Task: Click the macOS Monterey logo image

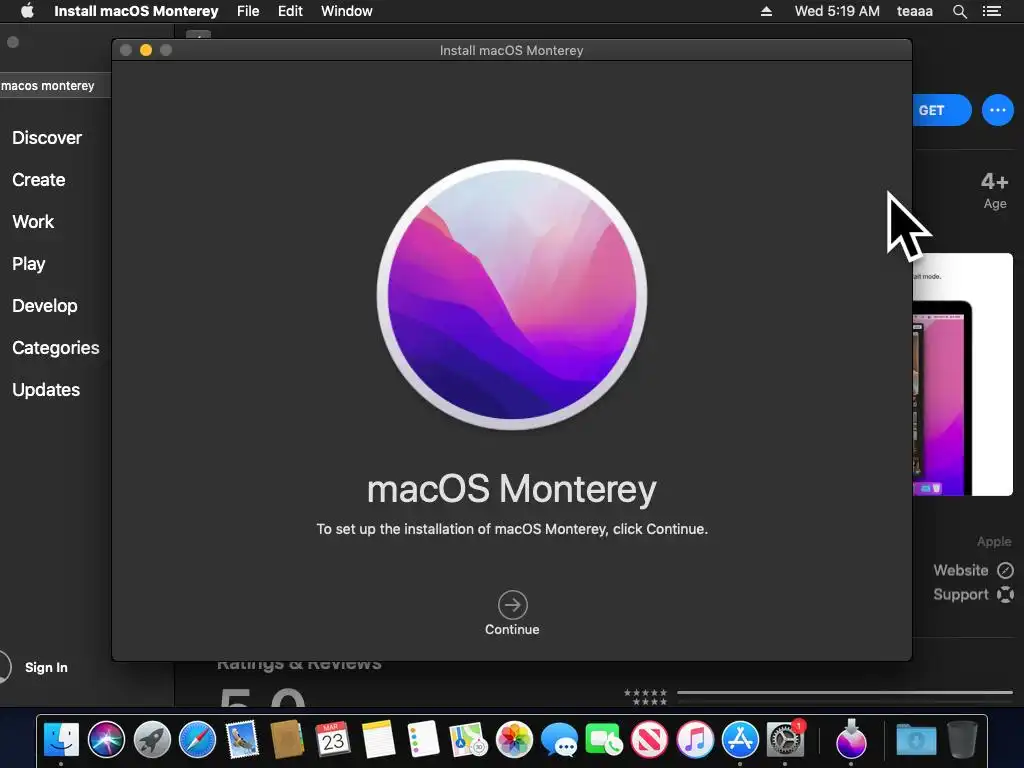Action: coord(512,295)
